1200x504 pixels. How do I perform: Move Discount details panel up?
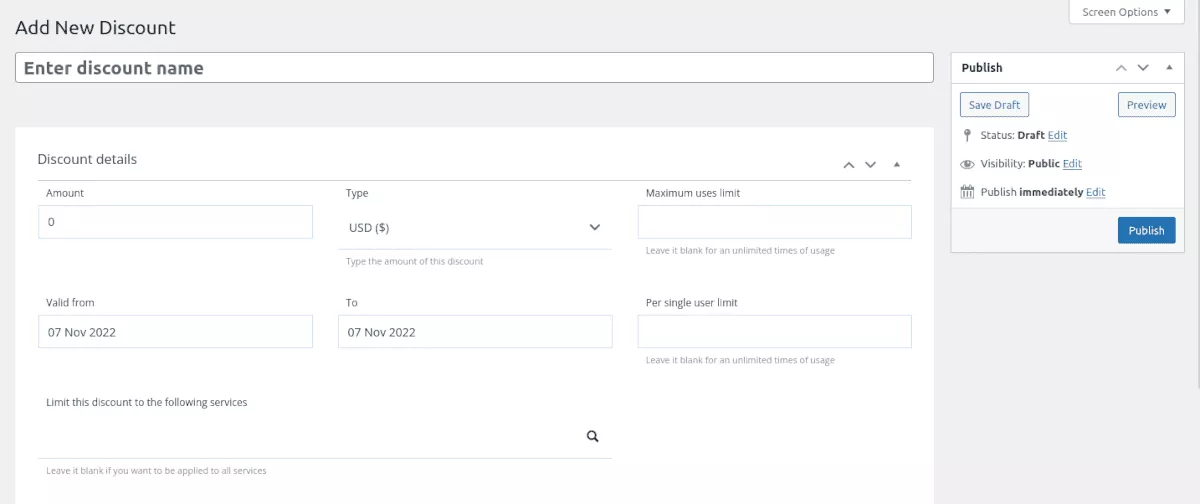pyautogui.click(x=849, y=164)
